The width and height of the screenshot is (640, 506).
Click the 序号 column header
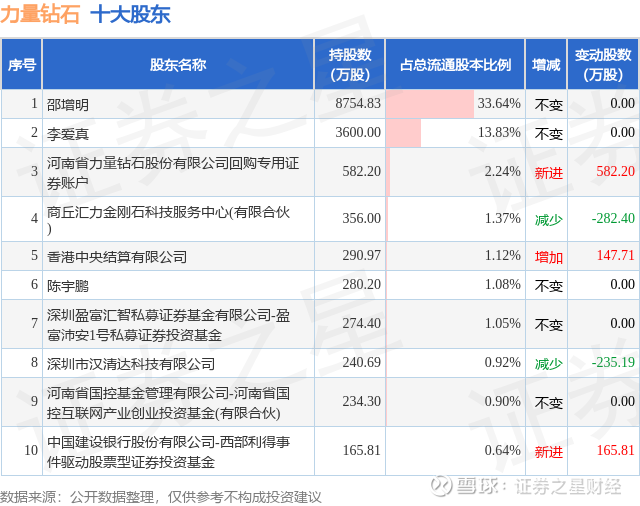[22, 64]
